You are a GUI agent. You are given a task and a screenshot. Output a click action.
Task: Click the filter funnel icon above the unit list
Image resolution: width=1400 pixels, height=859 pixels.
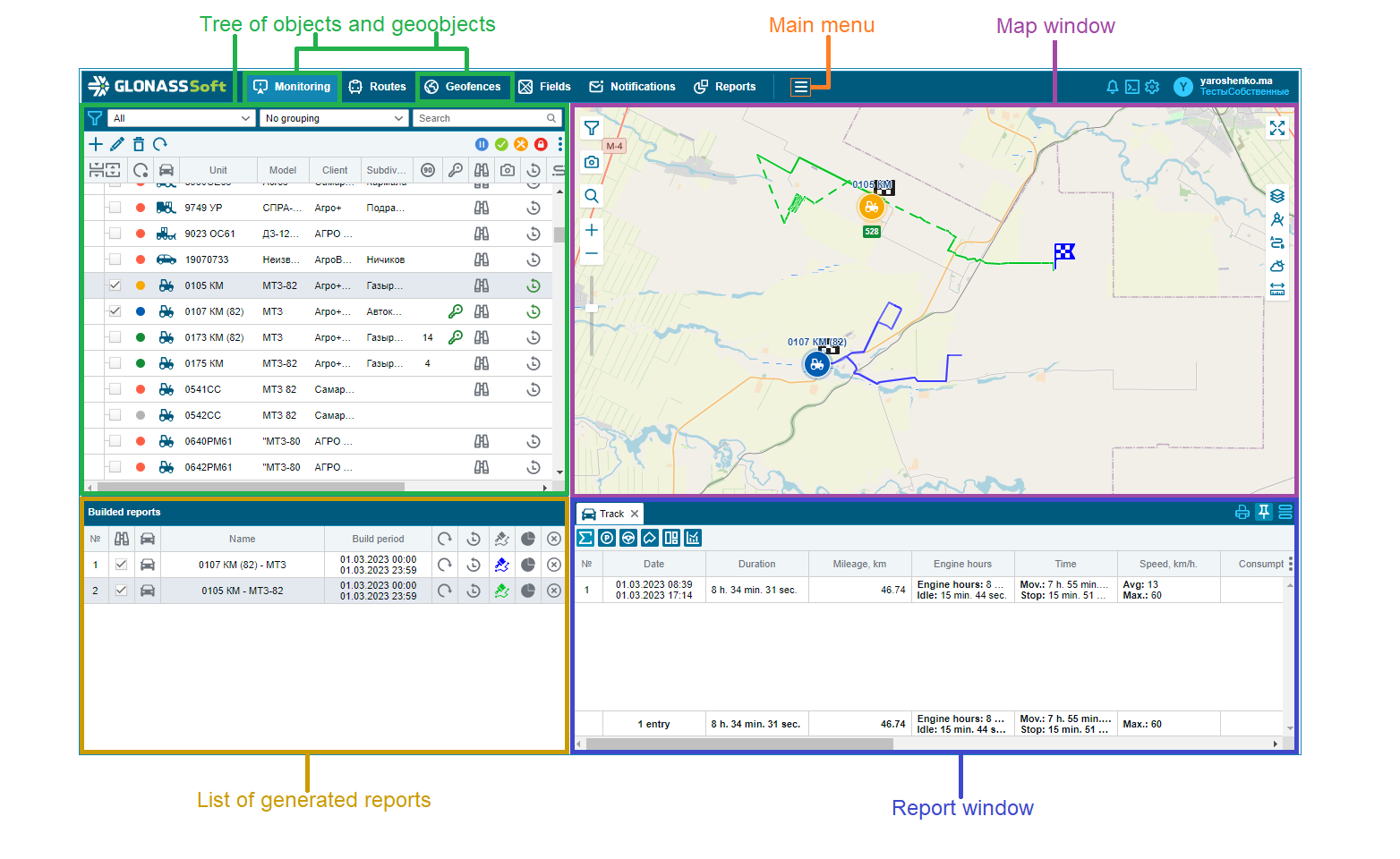tap(95, 118)
